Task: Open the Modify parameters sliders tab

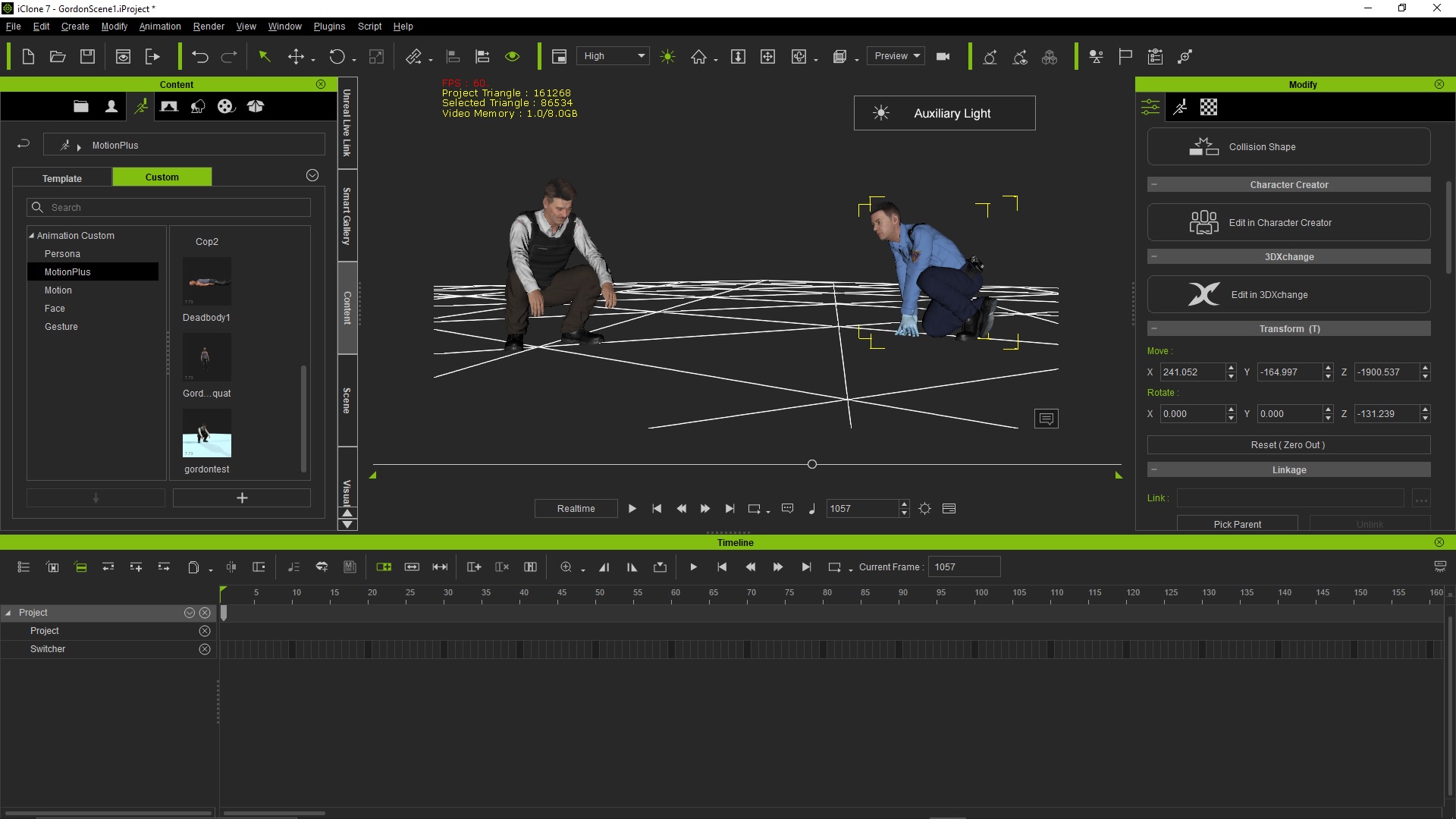Action: click(x=1150, y=107)
